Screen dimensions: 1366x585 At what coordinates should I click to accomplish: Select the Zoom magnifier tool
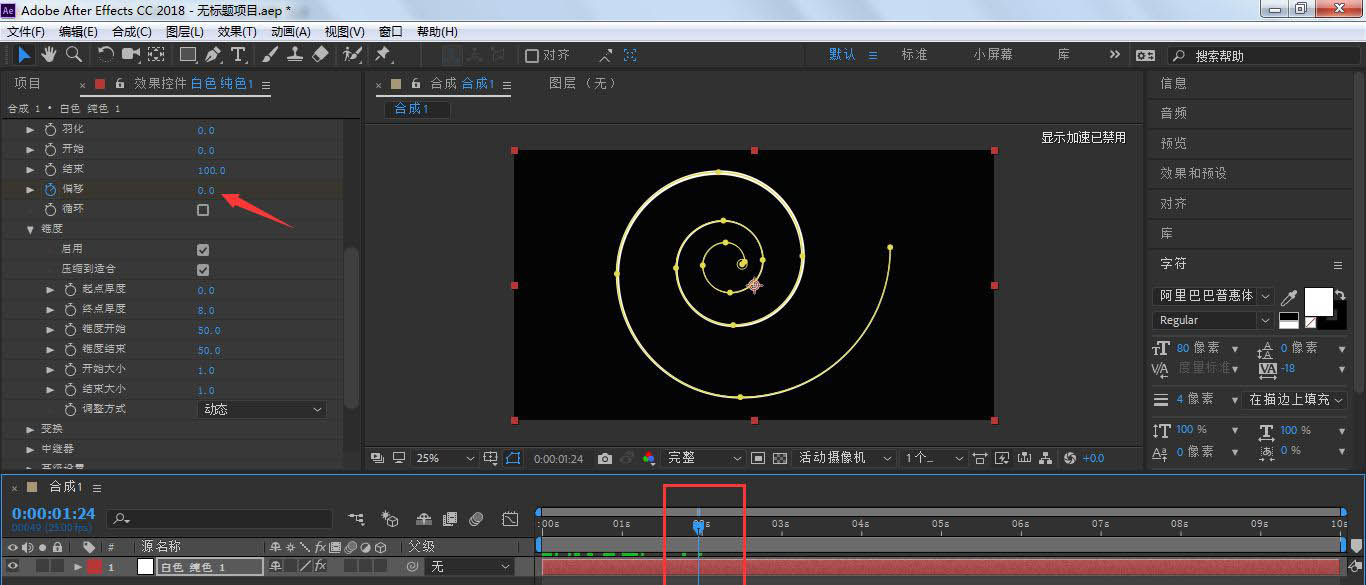point(73,55)
